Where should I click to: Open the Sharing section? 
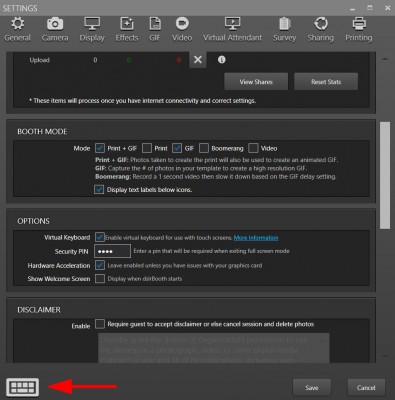tap(321, 30)
